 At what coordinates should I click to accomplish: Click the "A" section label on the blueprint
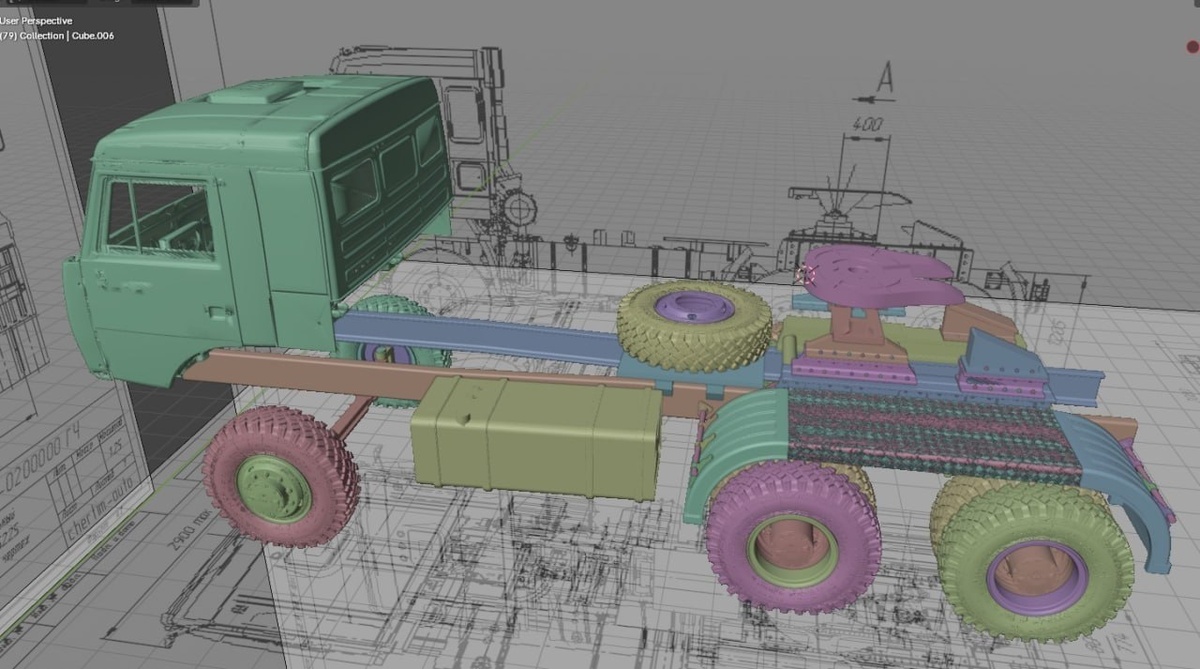click(x=885, y=77)
